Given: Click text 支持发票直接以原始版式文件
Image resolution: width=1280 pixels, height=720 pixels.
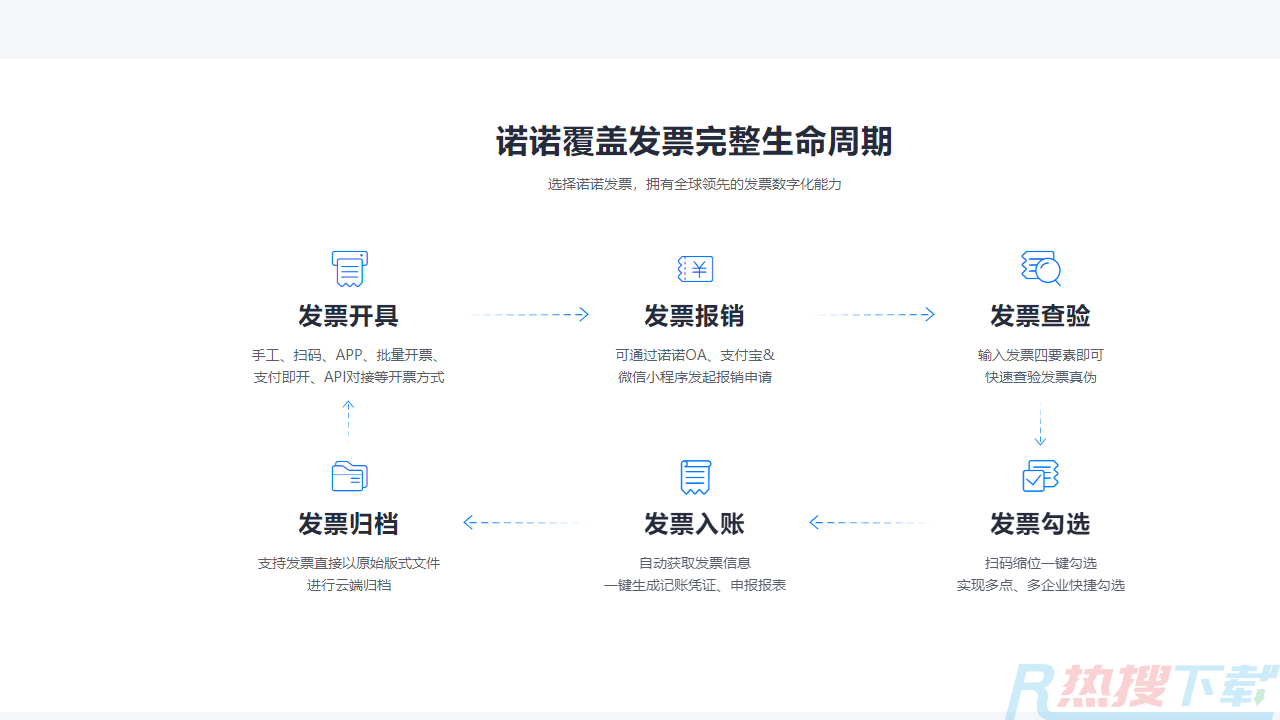Looking at the screenshot, I should point(349,563).
